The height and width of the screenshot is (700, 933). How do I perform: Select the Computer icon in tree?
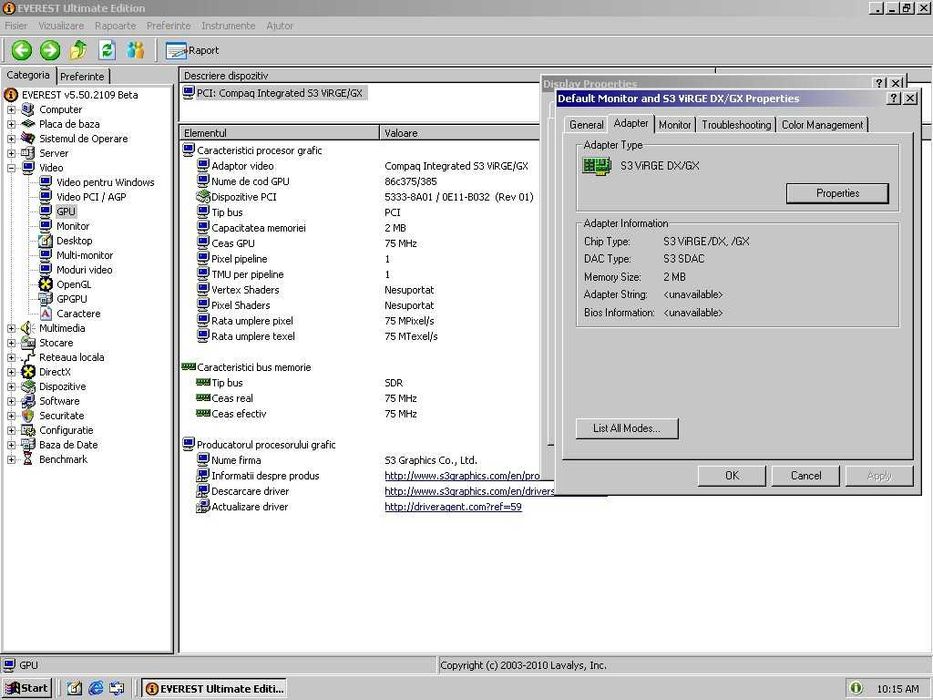(28, 110)
